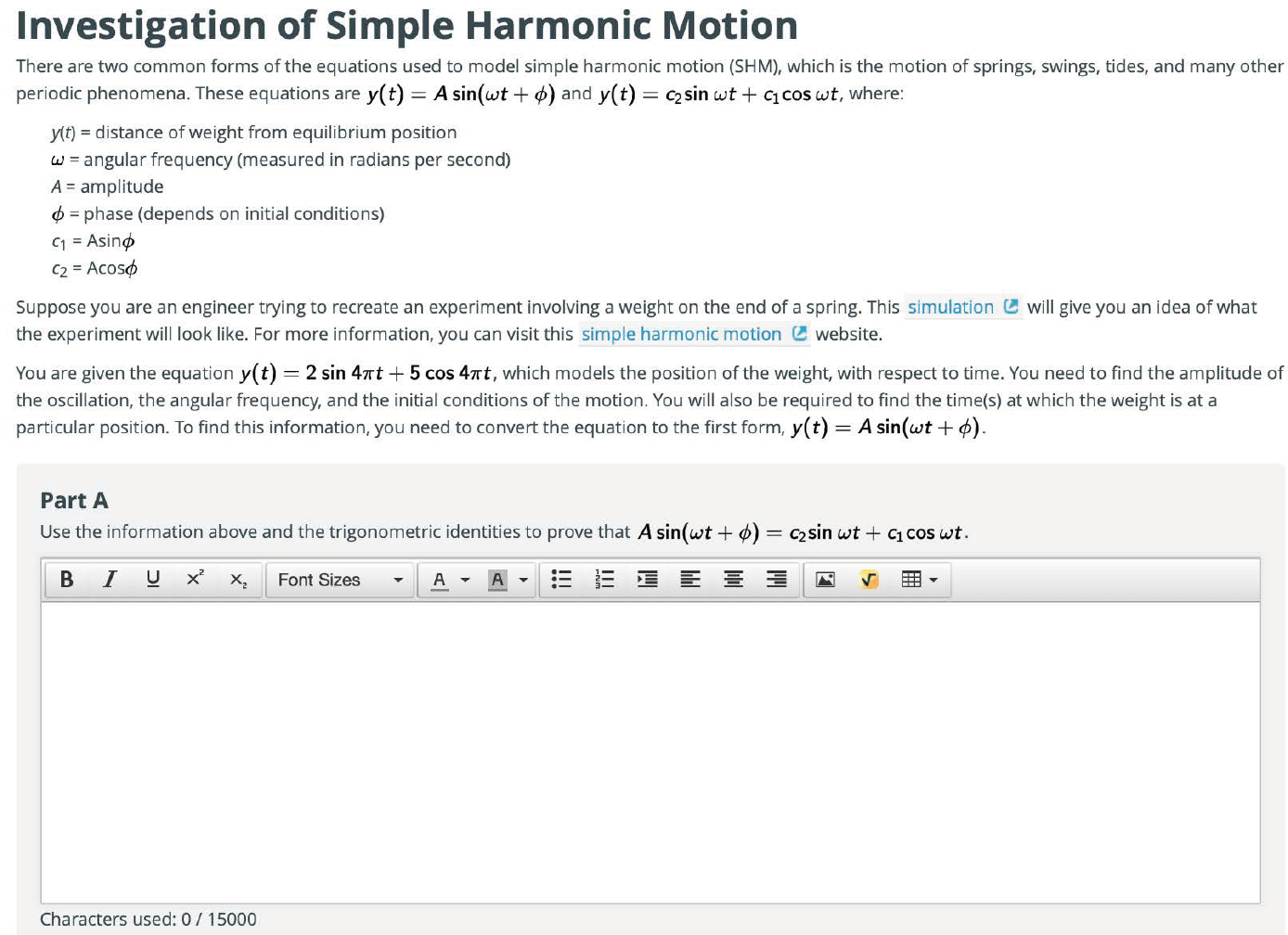Apply the current text color
Image resolution: width=1288 pixels, height=935 pixels.
[x=440, y=580]
